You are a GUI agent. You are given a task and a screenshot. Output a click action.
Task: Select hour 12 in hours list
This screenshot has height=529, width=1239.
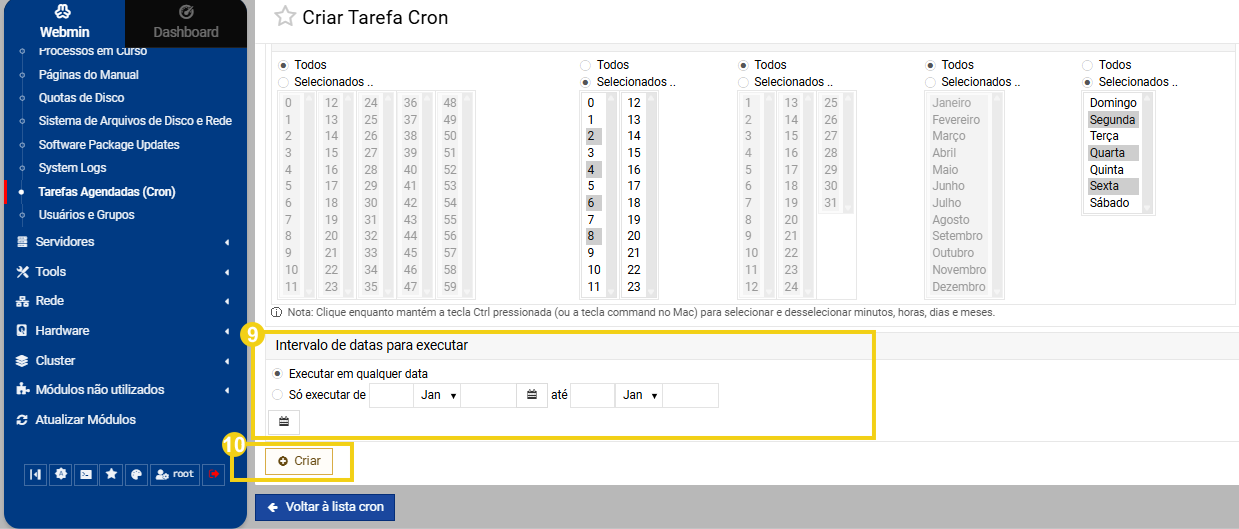(633, 102)
